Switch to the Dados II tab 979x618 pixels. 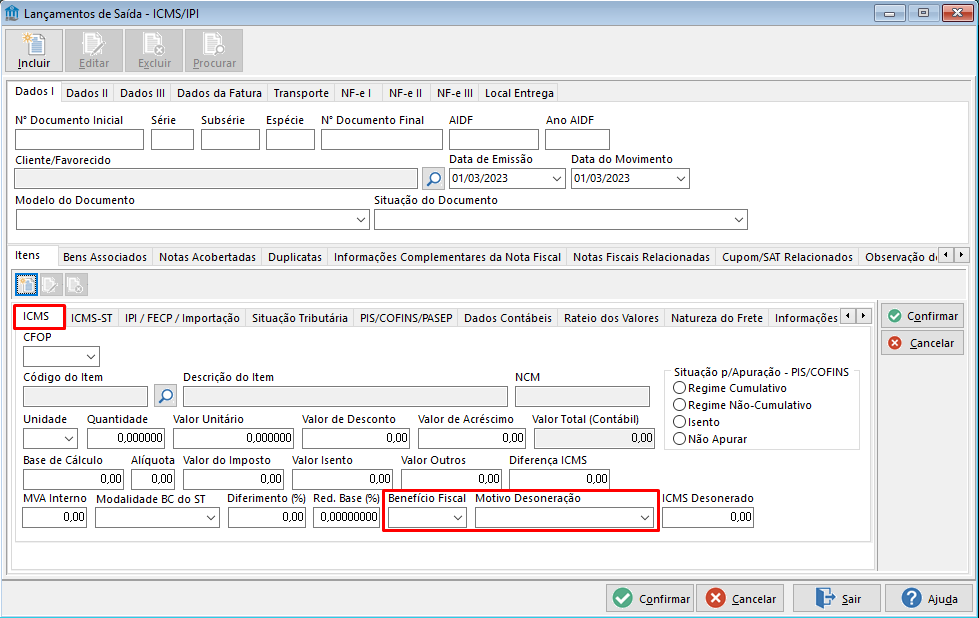point(87,93)
